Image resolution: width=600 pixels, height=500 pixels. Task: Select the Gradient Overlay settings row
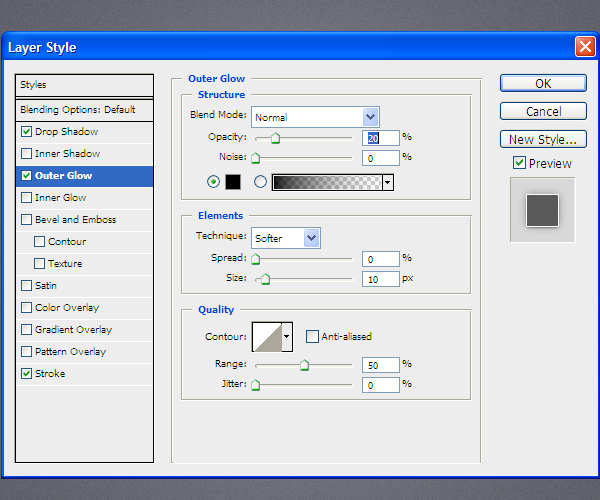[x=85, y=330]
